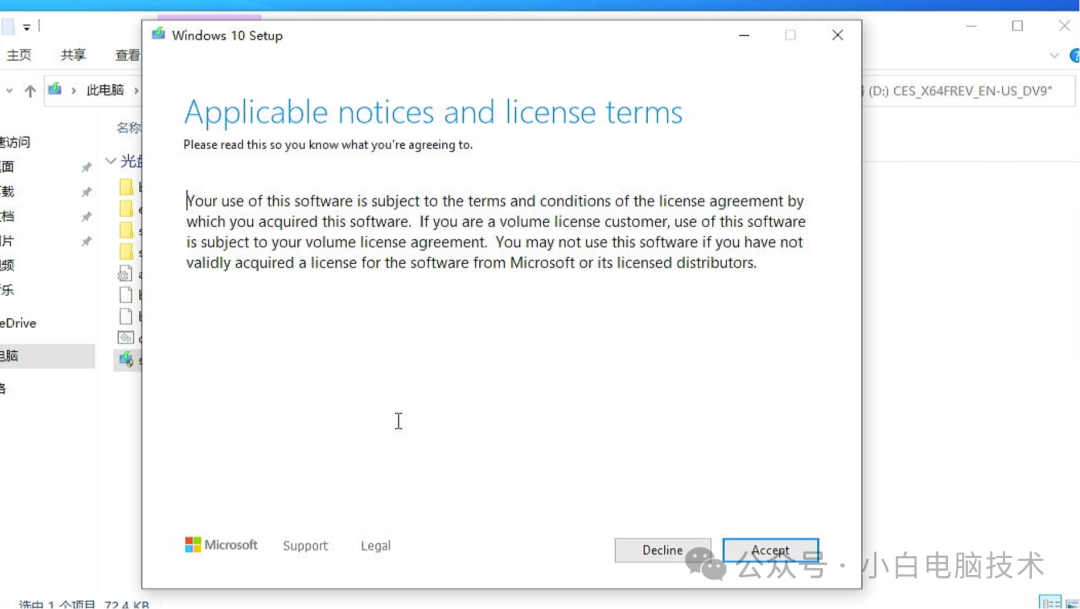Open the Legal link in Setup
The height and width of the screenshot is (609, 1080).
[x=375, y=546]
